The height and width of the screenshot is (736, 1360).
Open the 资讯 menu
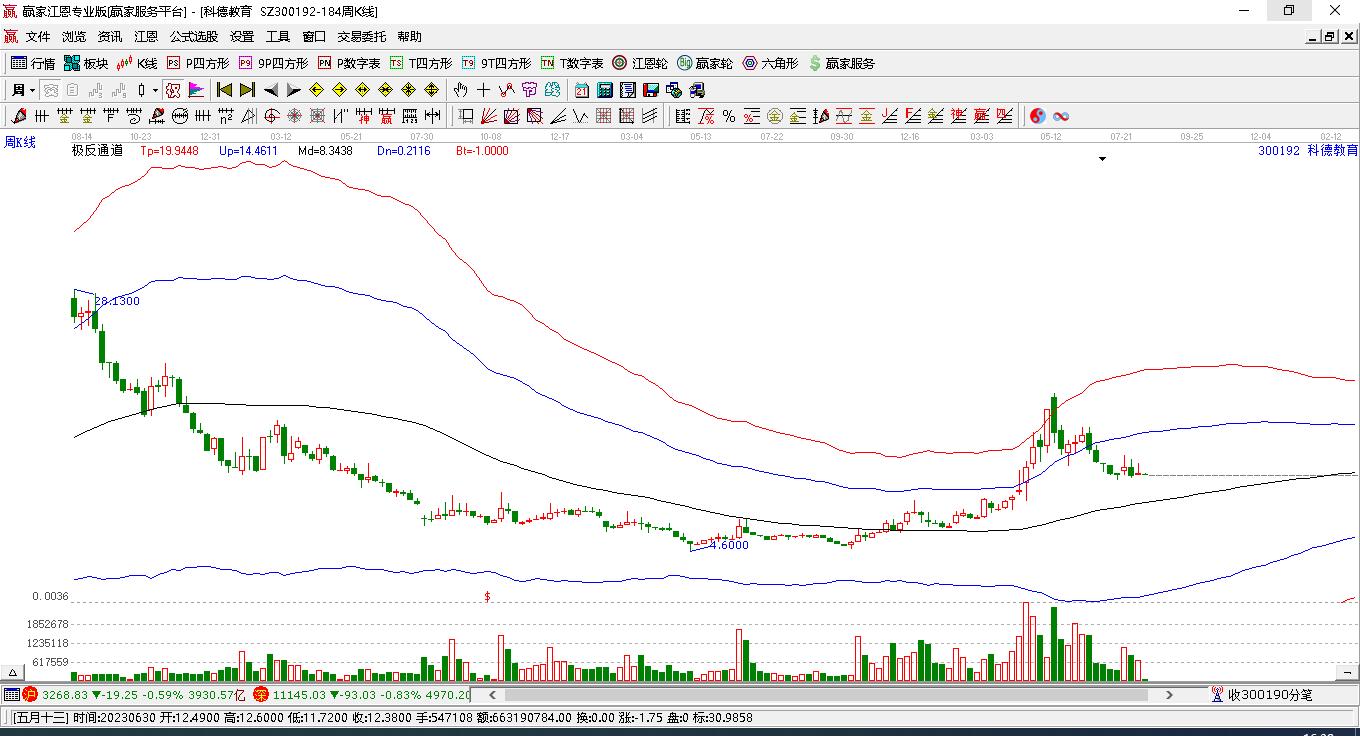click(110, 37)
